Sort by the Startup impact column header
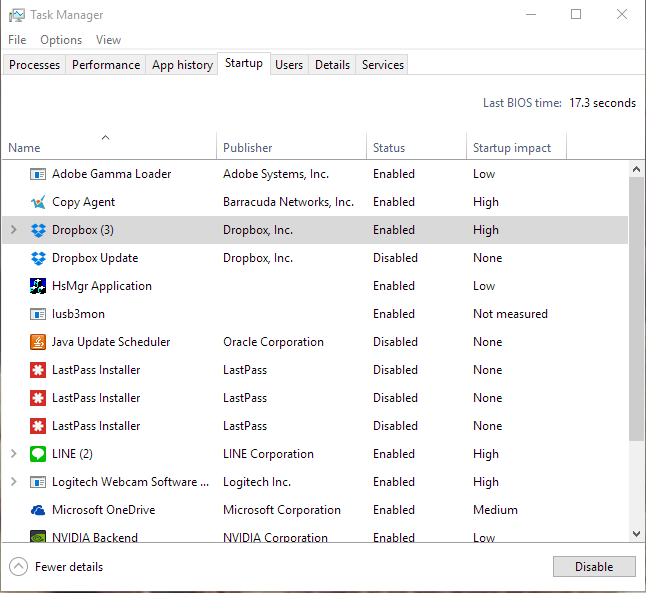 pos(516,146)
